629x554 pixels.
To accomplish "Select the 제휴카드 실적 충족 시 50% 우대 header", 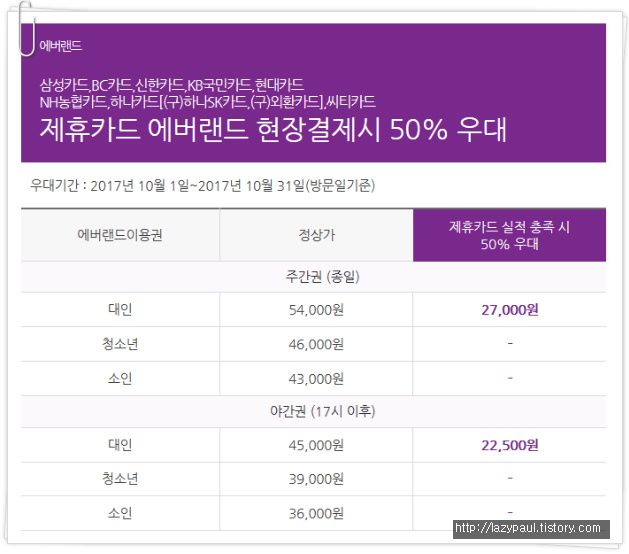I will pyautogui.click(x=509, y=235).
